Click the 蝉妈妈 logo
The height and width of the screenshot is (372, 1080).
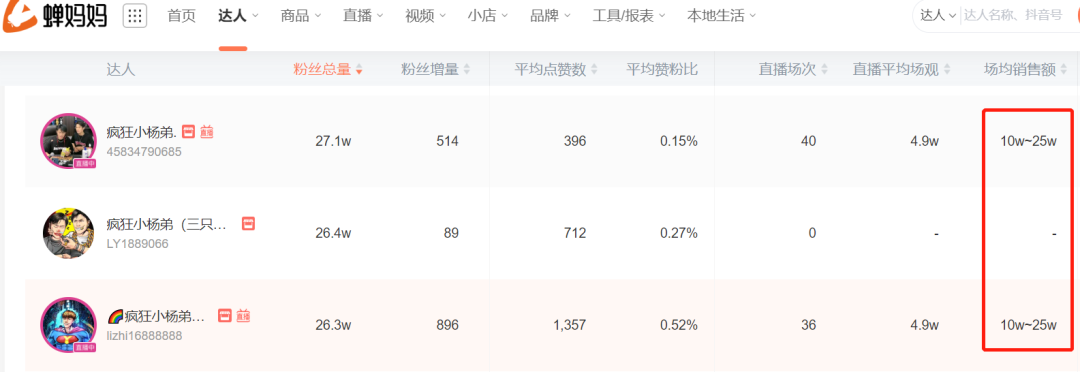tap(54, 16)
